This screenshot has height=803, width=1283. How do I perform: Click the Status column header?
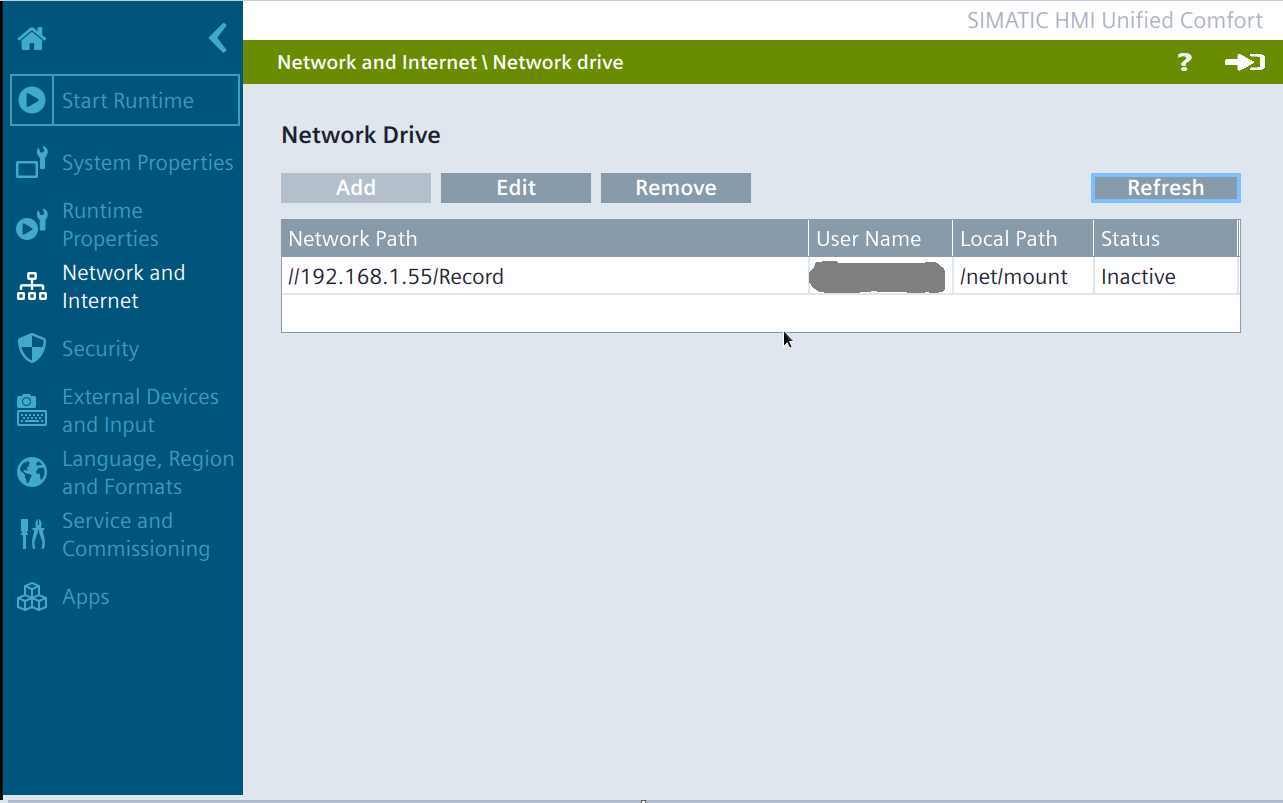pos(1166,239)
